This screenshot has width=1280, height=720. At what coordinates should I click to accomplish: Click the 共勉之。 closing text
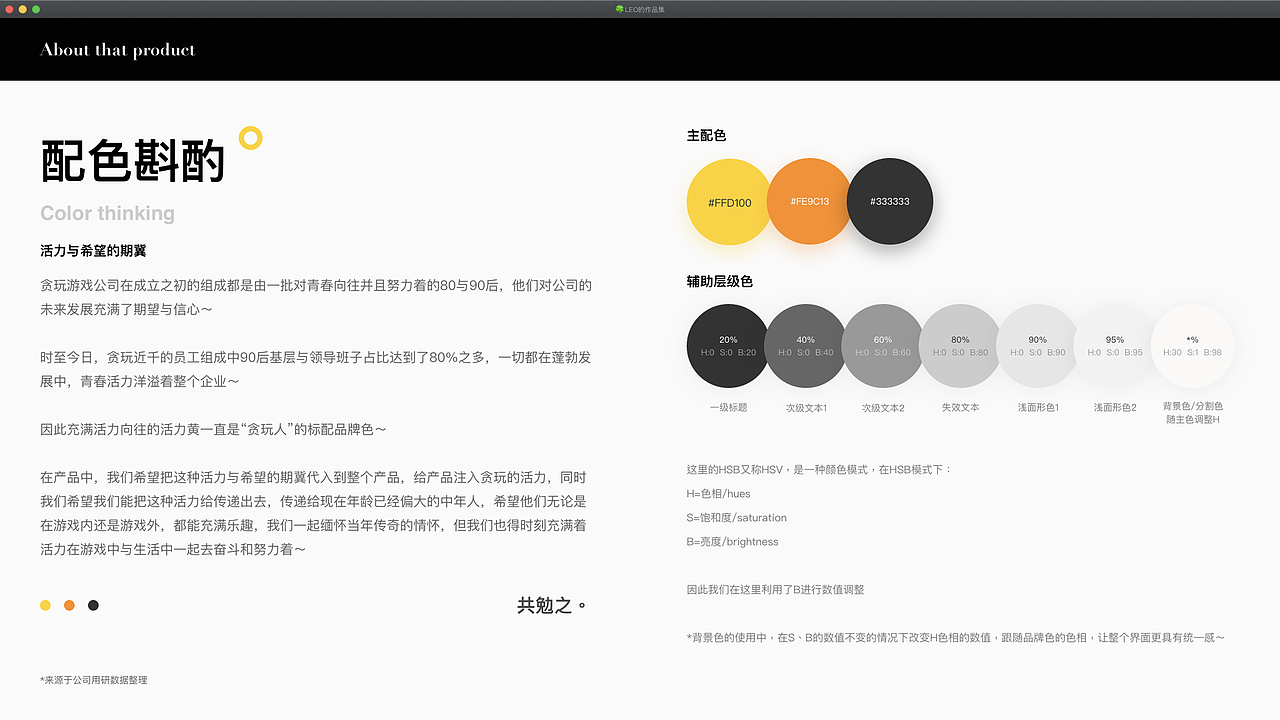coord(551,605)
